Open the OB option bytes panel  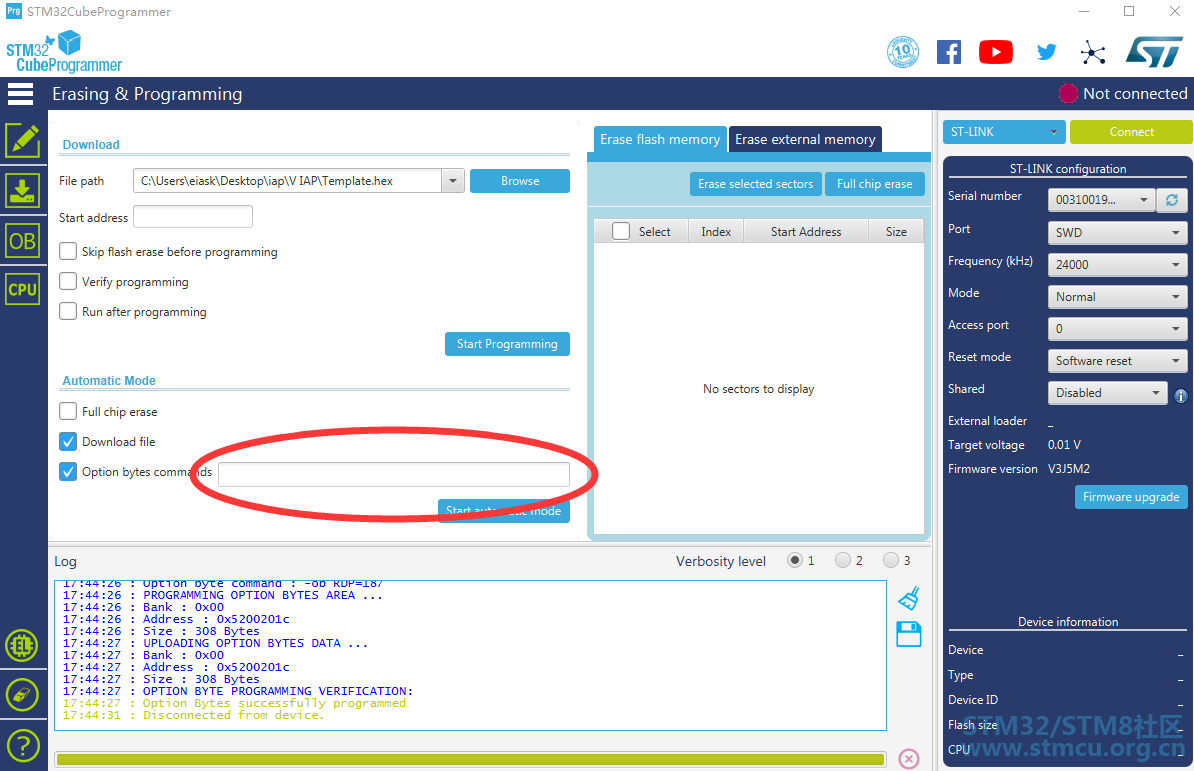pyautogui.click(x=22, y=241)
